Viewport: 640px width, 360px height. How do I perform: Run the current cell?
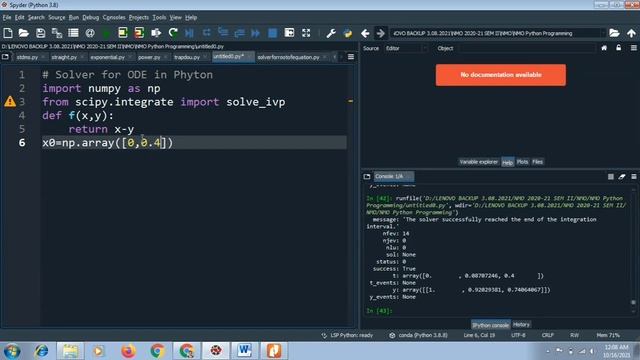pyautogui.click(x=123, y=33)
